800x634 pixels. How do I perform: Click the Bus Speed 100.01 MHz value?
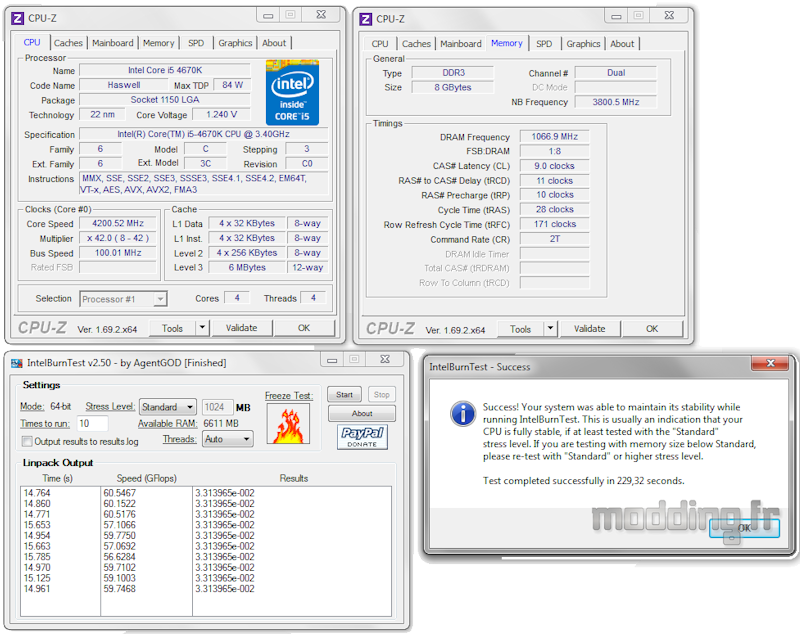tap(118, 253)
